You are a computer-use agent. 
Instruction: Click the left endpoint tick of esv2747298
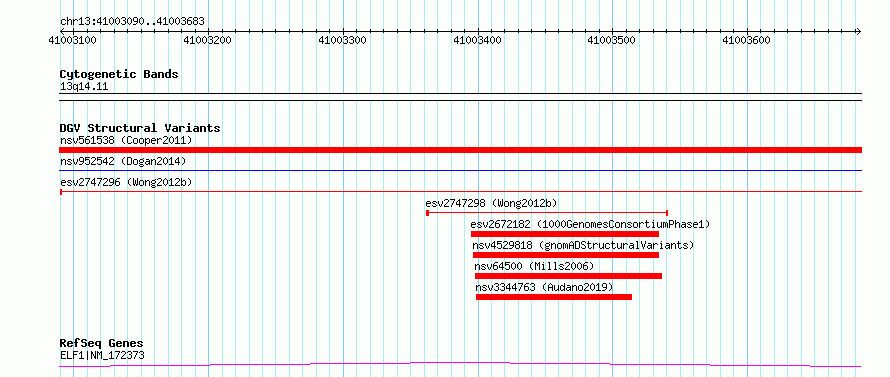coord(427,213)
